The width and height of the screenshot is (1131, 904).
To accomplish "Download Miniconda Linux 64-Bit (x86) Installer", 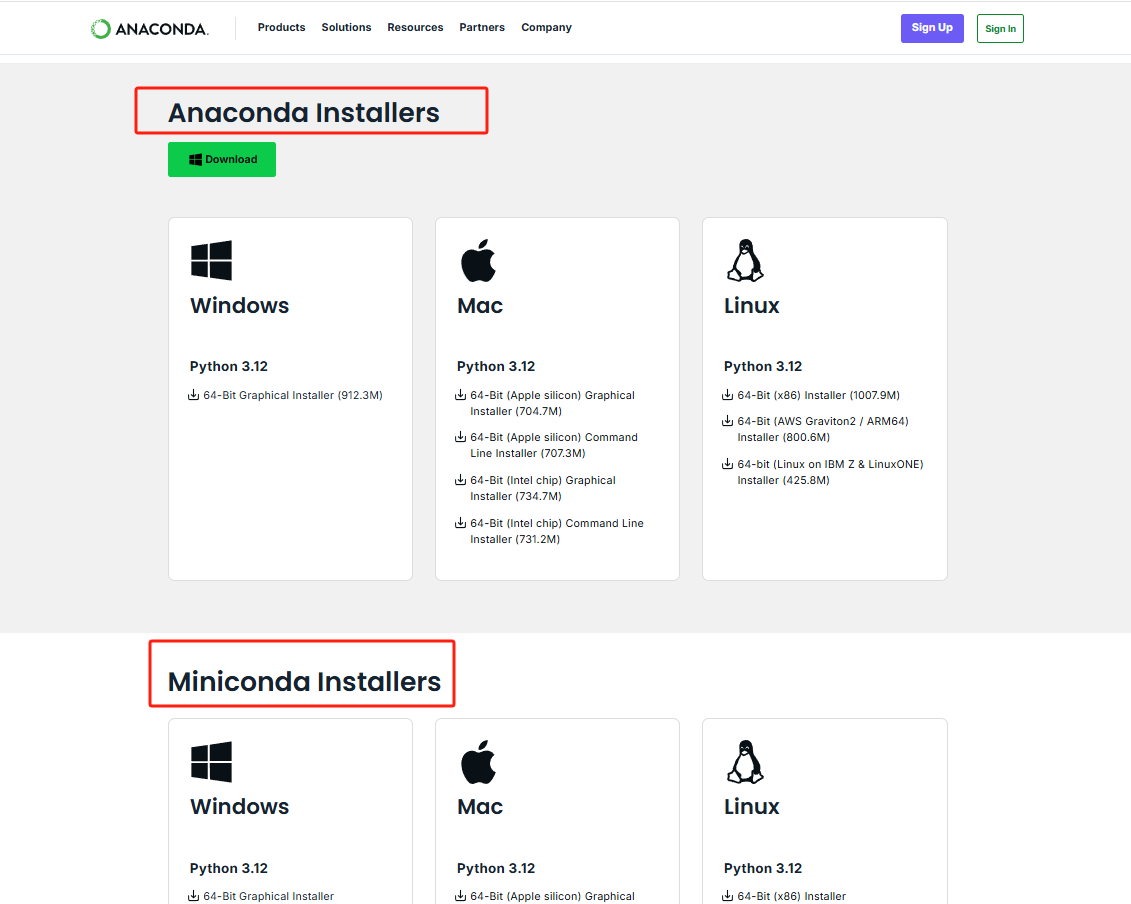I will pyautogui.click(x=791, y=896).
